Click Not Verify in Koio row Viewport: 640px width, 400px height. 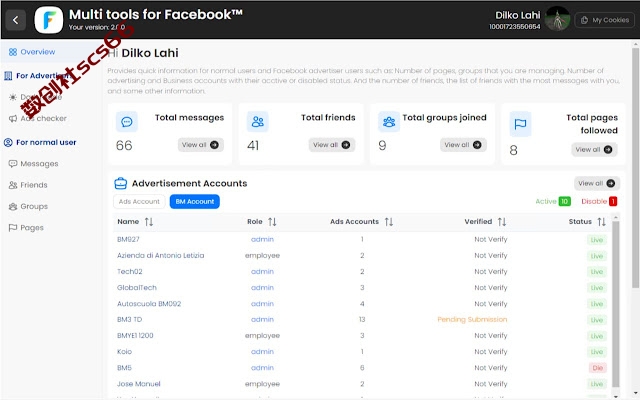491,351
